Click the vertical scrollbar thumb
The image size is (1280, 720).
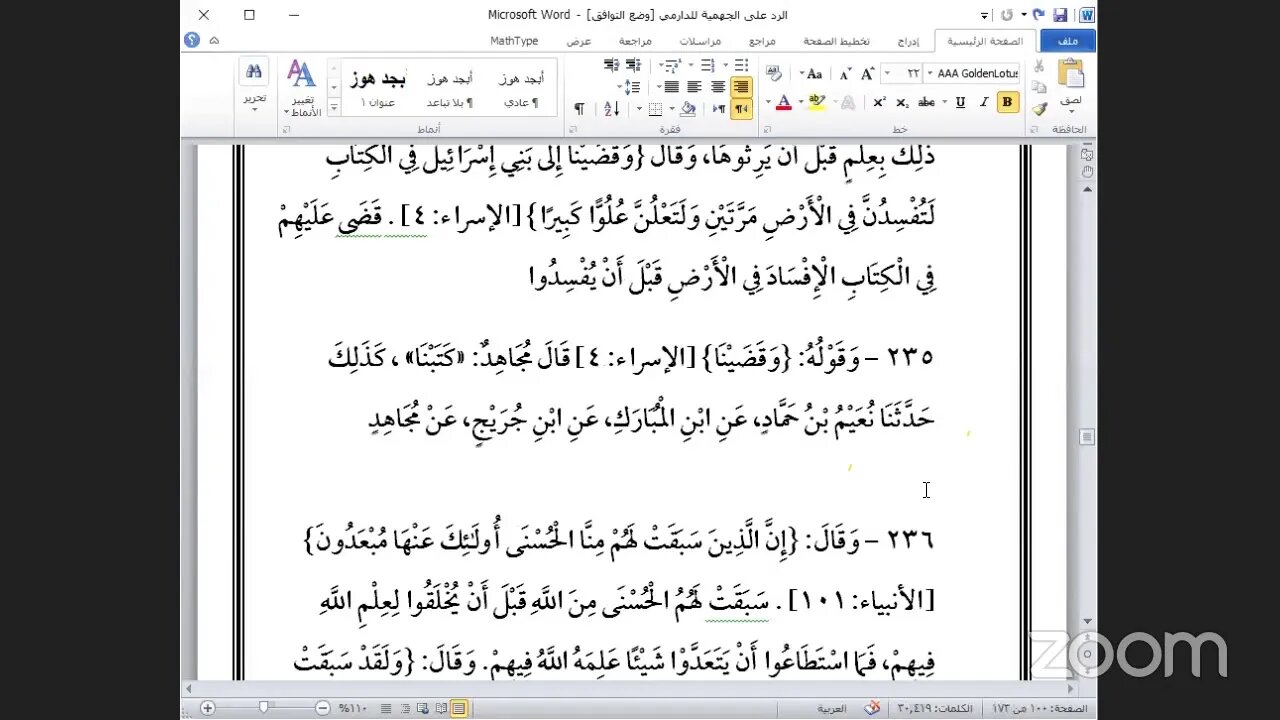tap(1087, 437)
